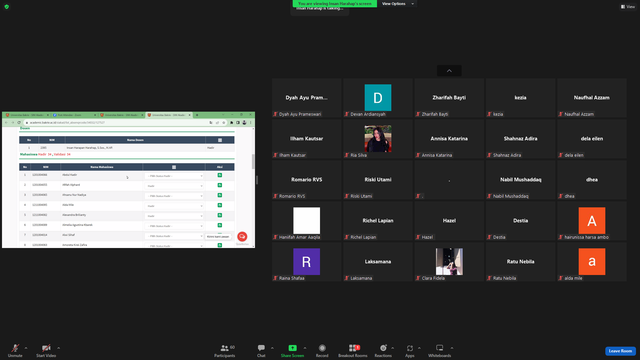Click the browser profile avatar icon
This screenshot has width=640, height=360.
tap(244, 122)
